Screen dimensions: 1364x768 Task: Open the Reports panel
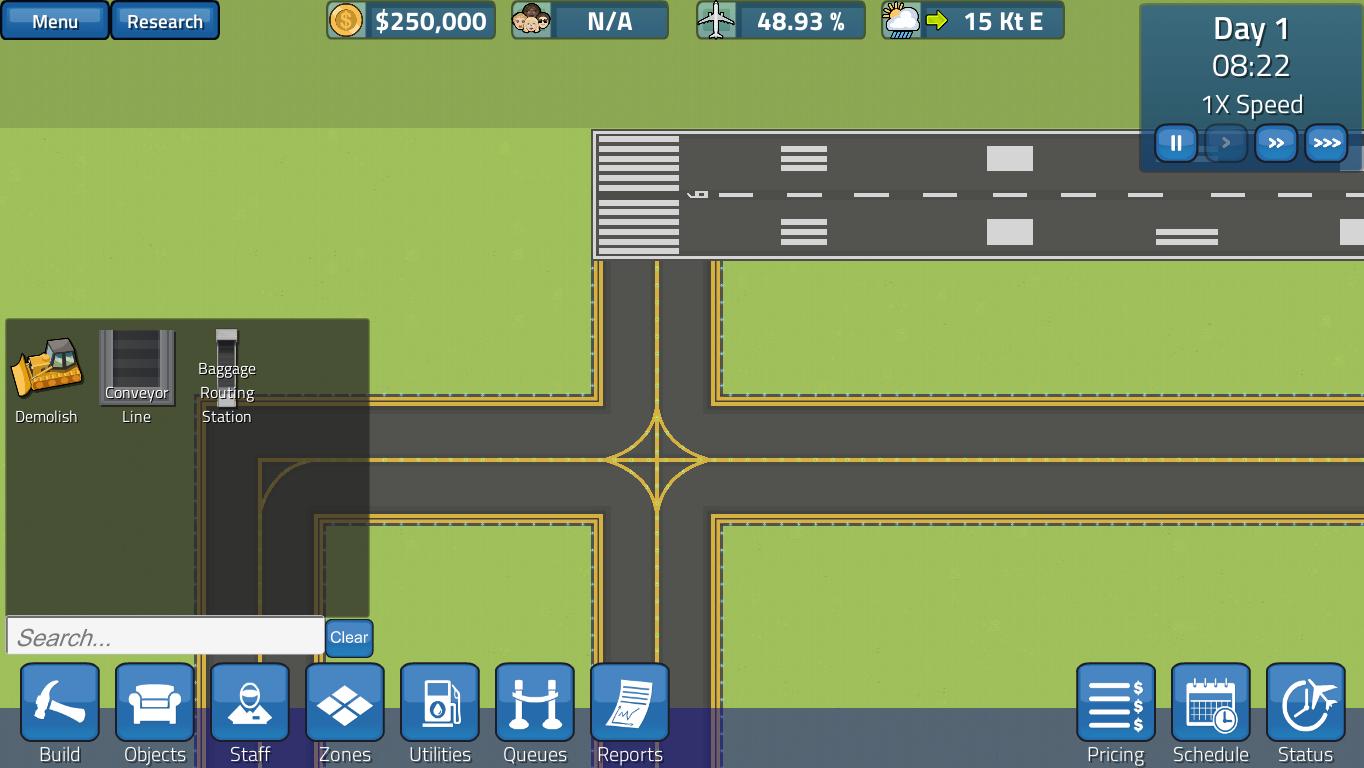(630, 704)
